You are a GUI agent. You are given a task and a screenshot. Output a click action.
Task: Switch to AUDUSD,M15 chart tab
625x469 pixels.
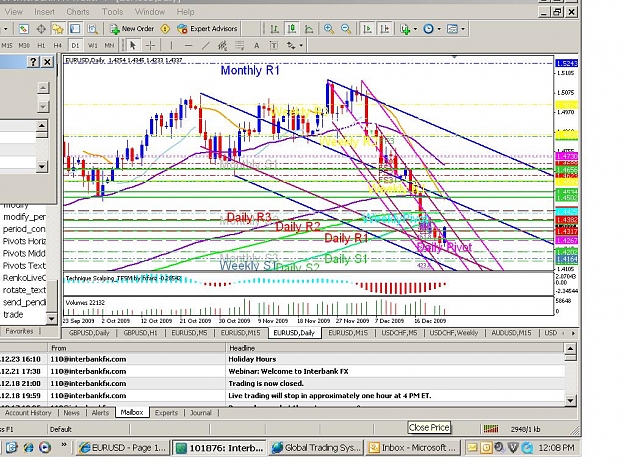tap(511, 333)
